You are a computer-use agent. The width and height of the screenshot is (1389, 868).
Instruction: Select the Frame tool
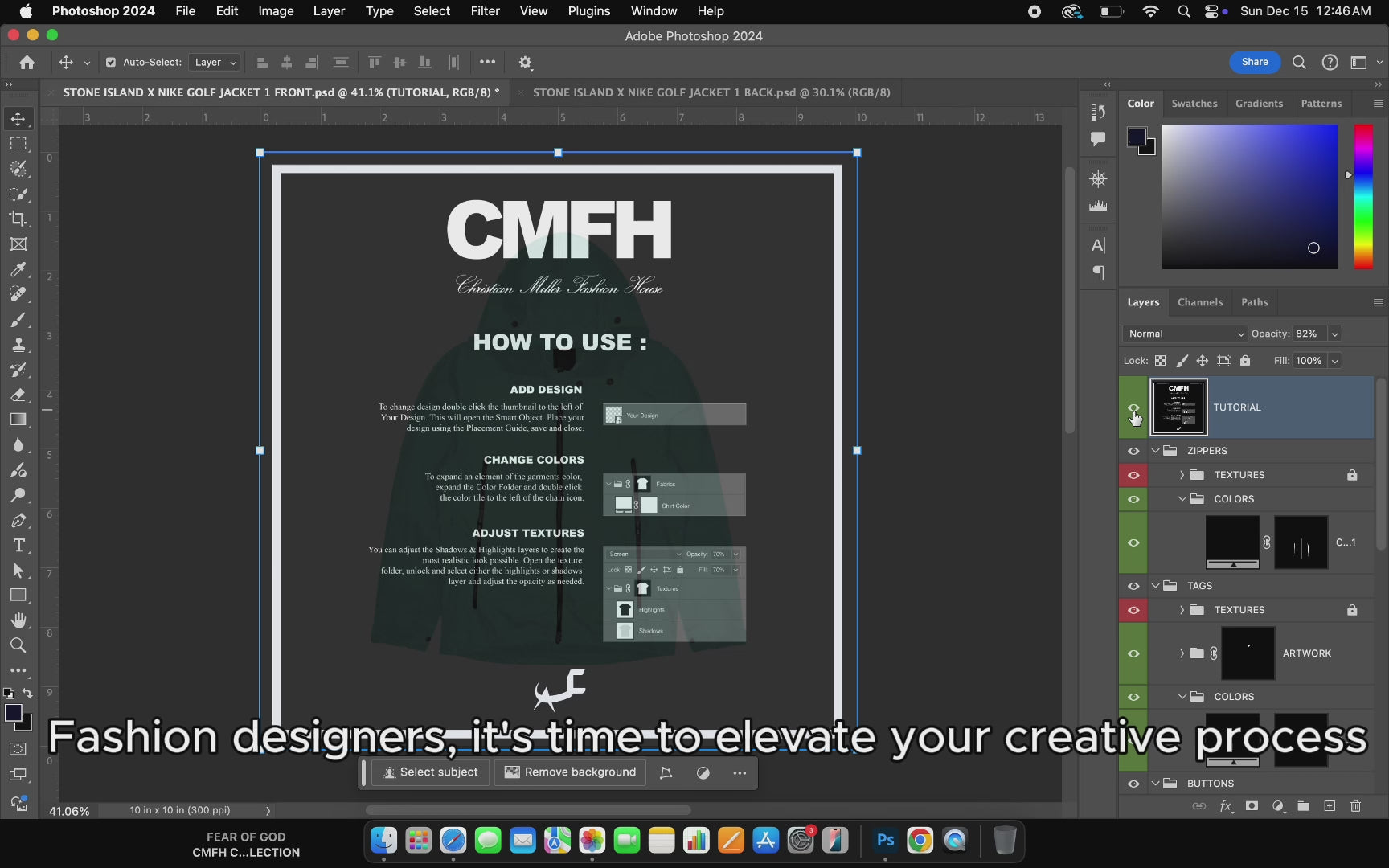(x=18, y=244)
